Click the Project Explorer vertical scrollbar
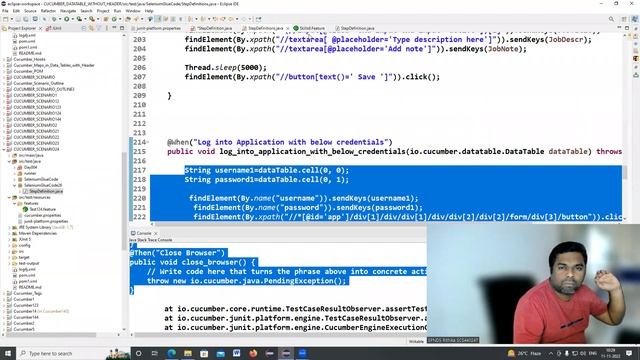Image resolution: width=640 pixels, height=360 pixels. (124, 200)
